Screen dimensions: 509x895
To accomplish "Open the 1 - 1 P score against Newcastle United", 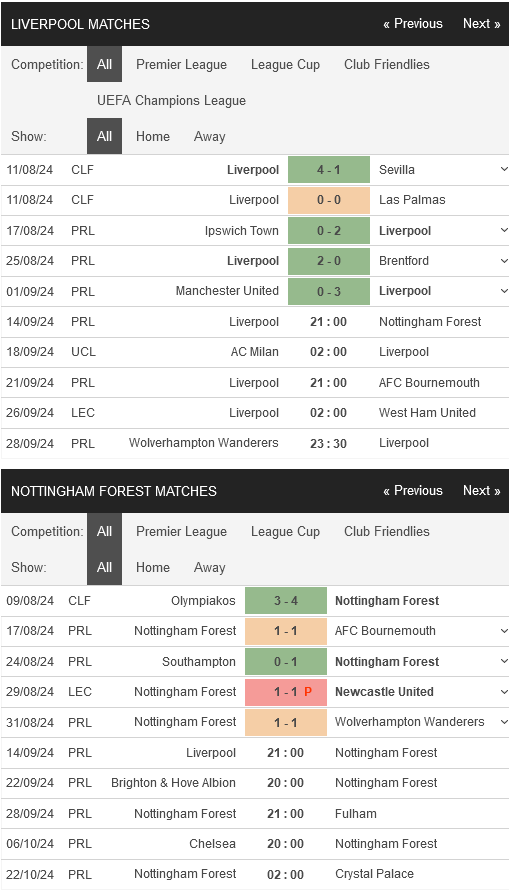I will click(x=286, y=692).
